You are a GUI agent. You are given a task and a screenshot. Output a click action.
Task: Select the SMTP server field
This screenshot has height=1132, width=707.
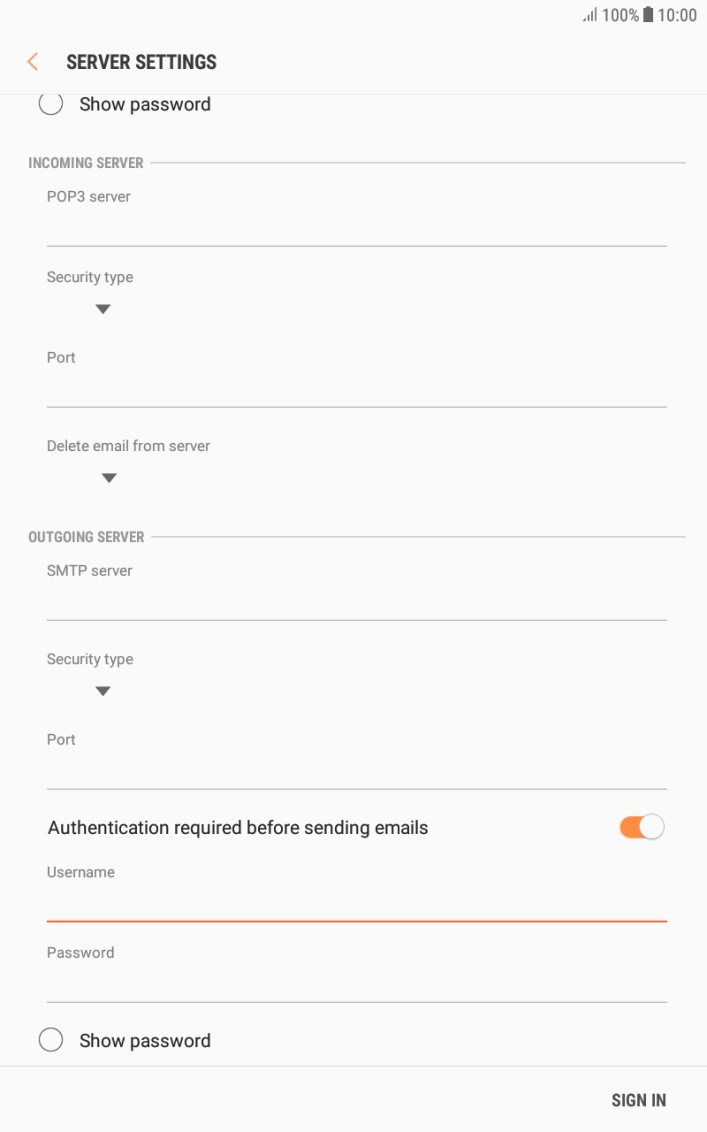pyautogui.click(x=356, y=602)
